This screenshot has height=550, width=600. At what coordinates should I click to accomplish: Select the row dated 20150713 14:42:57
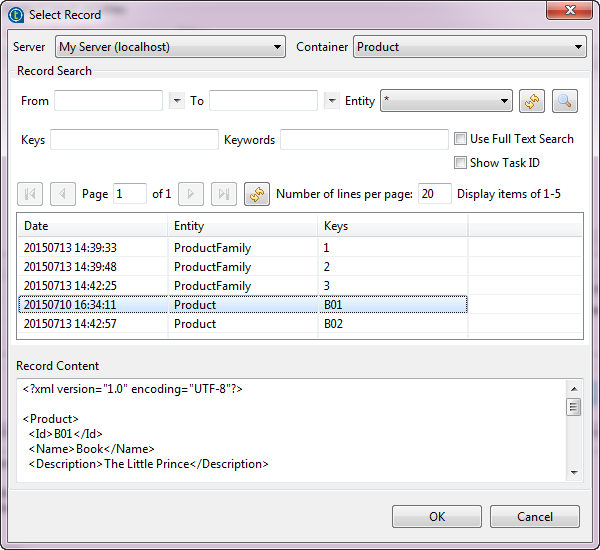[x=243, y=324]
